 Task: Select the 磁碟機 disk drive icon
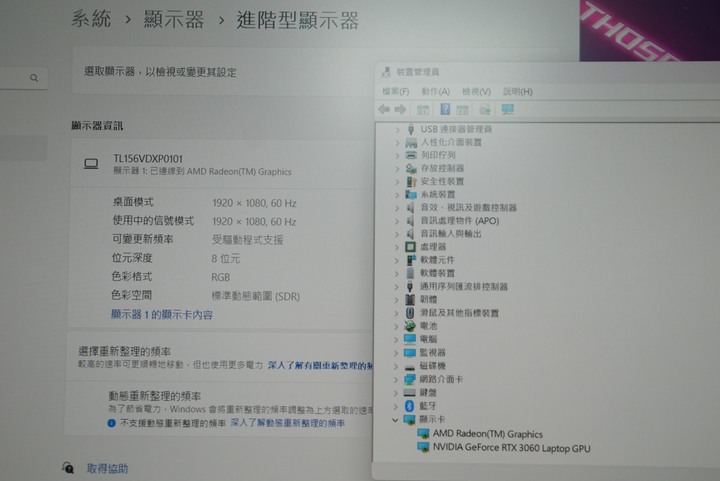(410, 367)
